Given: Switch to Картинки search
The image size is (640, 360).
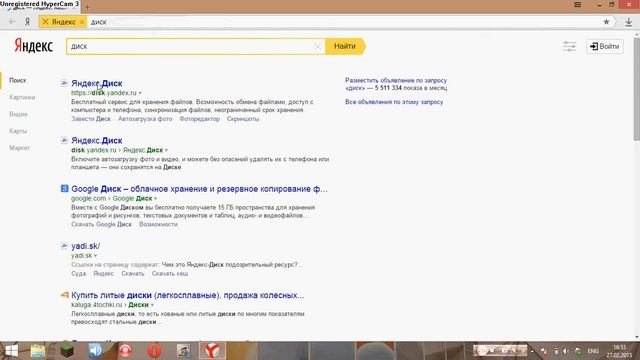Looking at the screenshot, I should pyautogui.click(x=22, y=97).
